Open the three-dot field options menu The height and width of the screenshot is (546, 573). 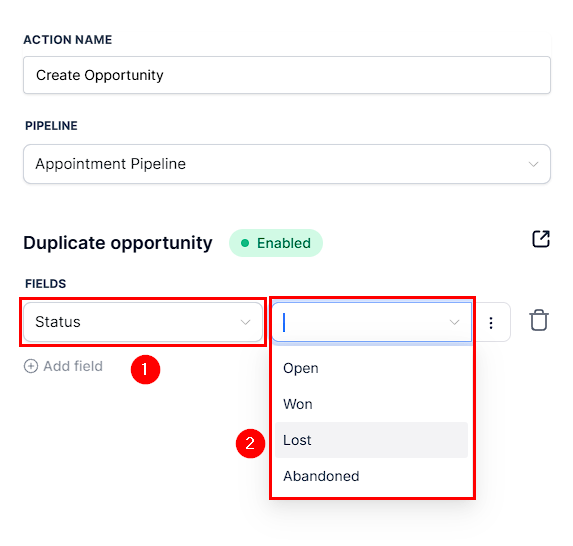[491, 323]
